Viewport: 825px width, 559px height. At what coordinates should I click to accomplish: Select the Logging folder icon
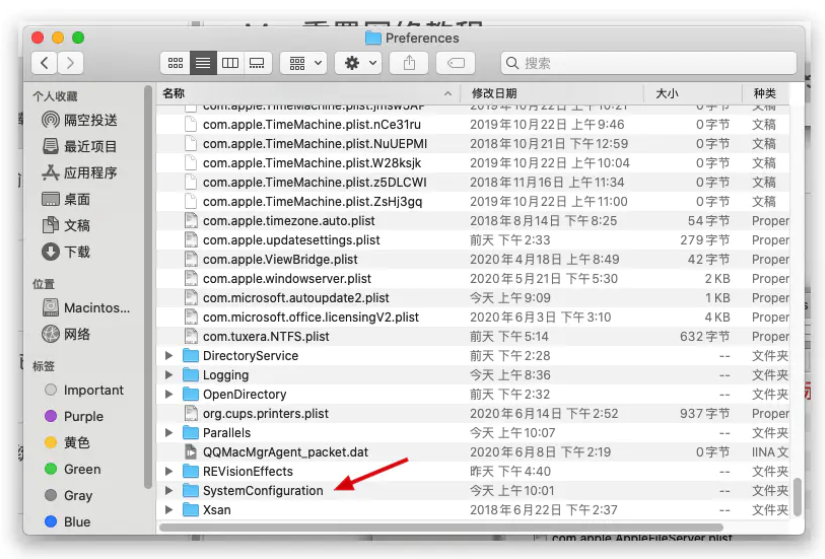190,375
